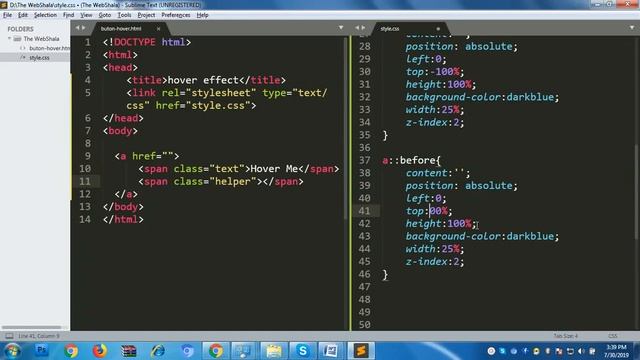Click 'hover effect' title text on line 4
Screen dimensions: 640x360
point(203,80)
